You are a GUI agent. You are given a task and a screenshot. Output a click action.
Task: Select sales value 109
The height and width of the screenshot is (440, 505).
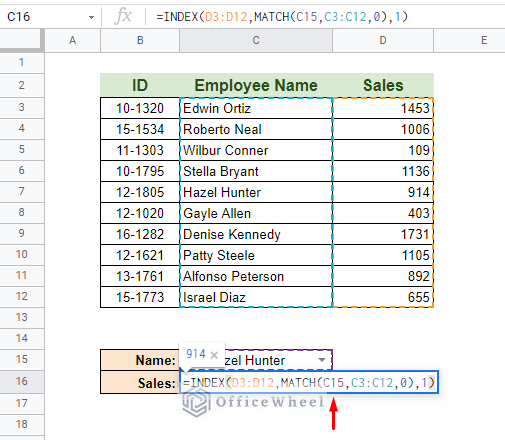point(383,150)
